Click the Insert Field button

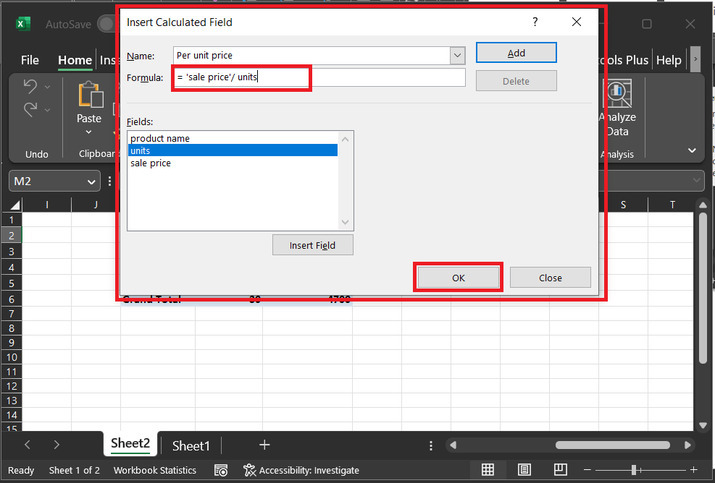[312, 245]
